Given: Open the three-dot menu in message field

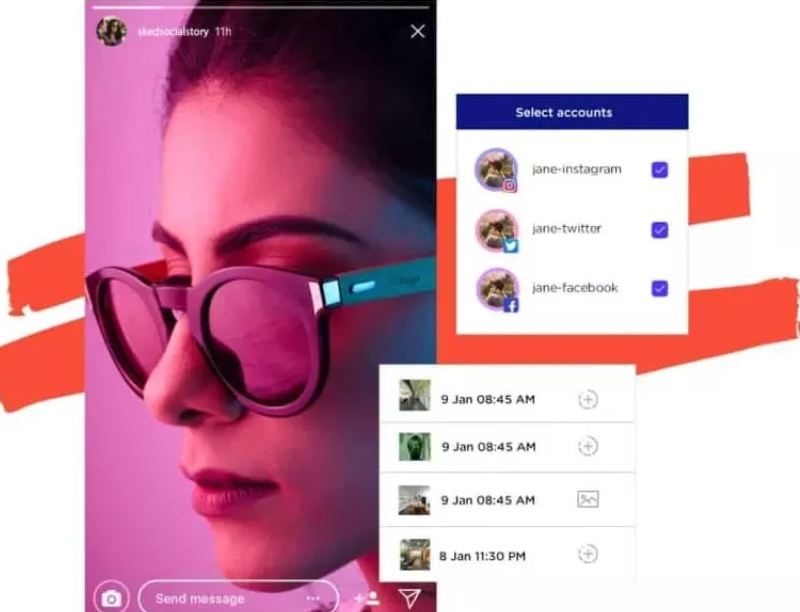Looking at the screenshot, I should 313,598.
